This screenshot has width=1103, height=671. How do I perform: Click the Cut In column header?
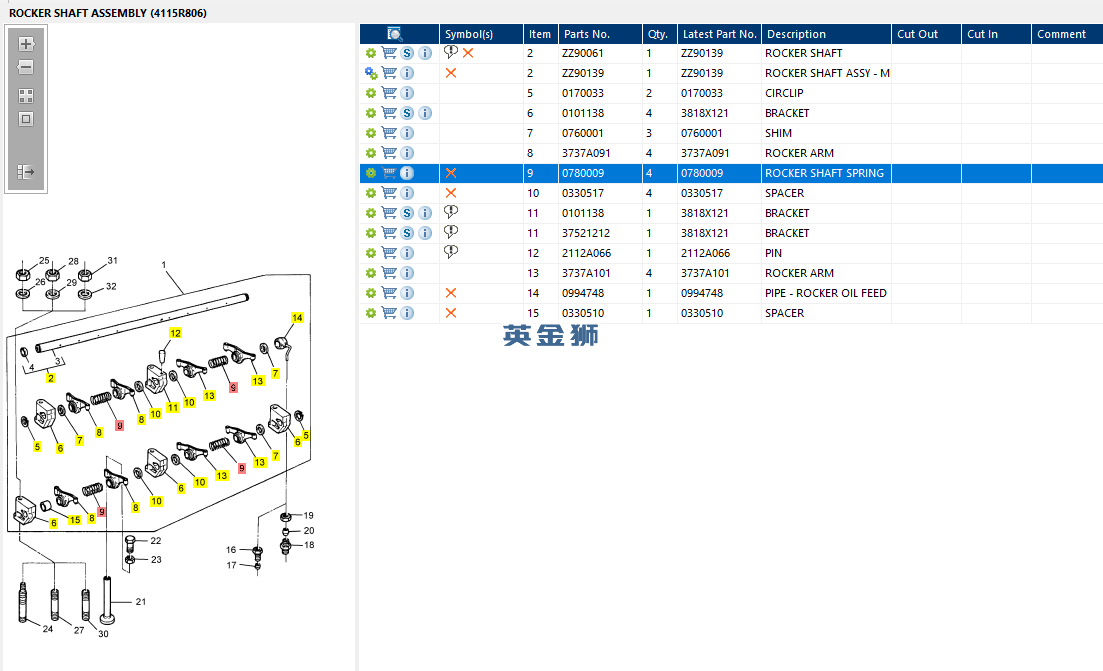996,34
